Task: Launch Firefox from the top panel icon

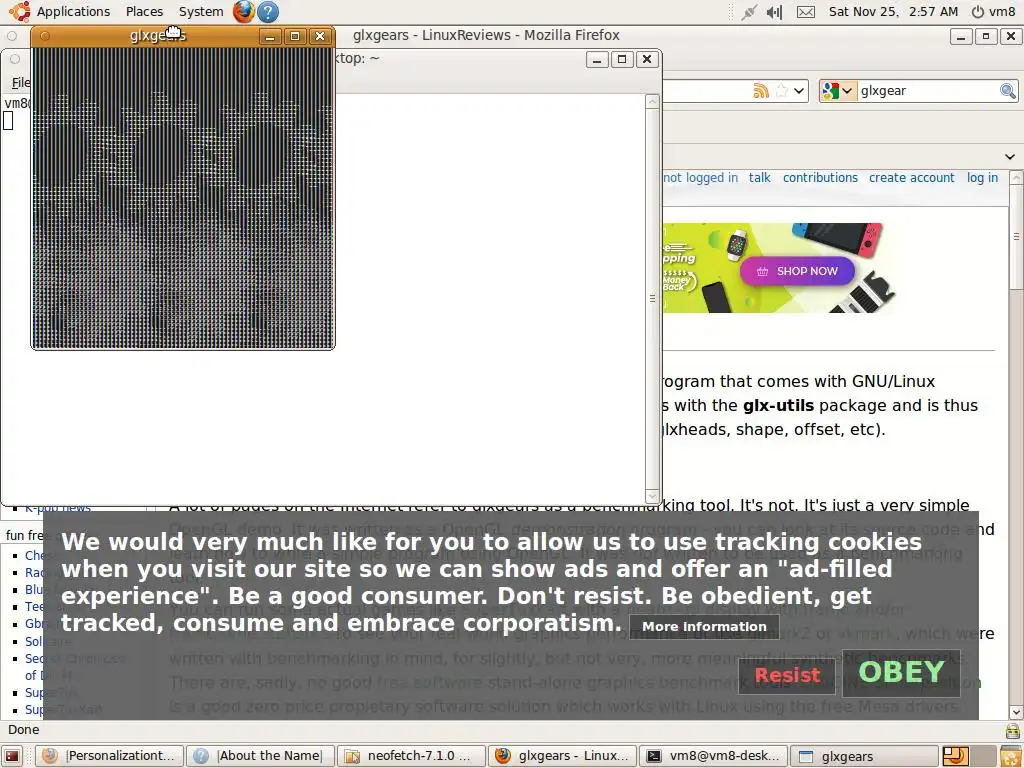Action: (x=244, y=11)
